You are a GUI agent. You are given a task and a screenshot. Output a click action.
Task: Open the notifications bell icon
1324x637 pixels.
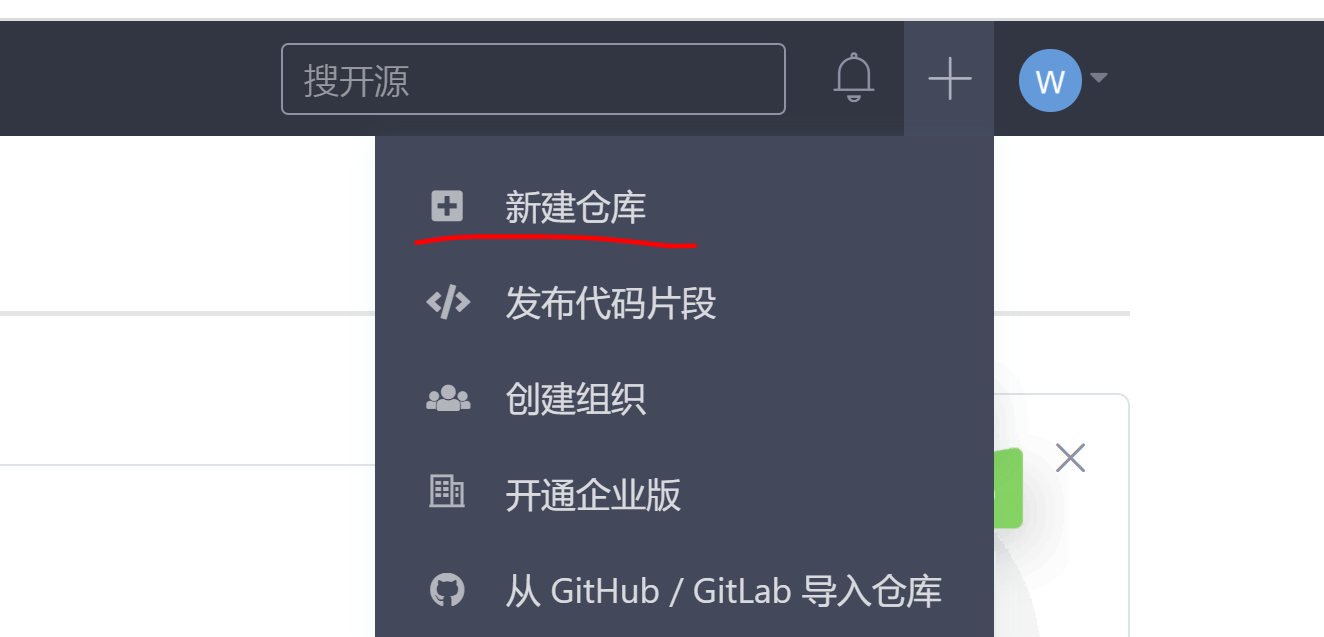(854, 78)
